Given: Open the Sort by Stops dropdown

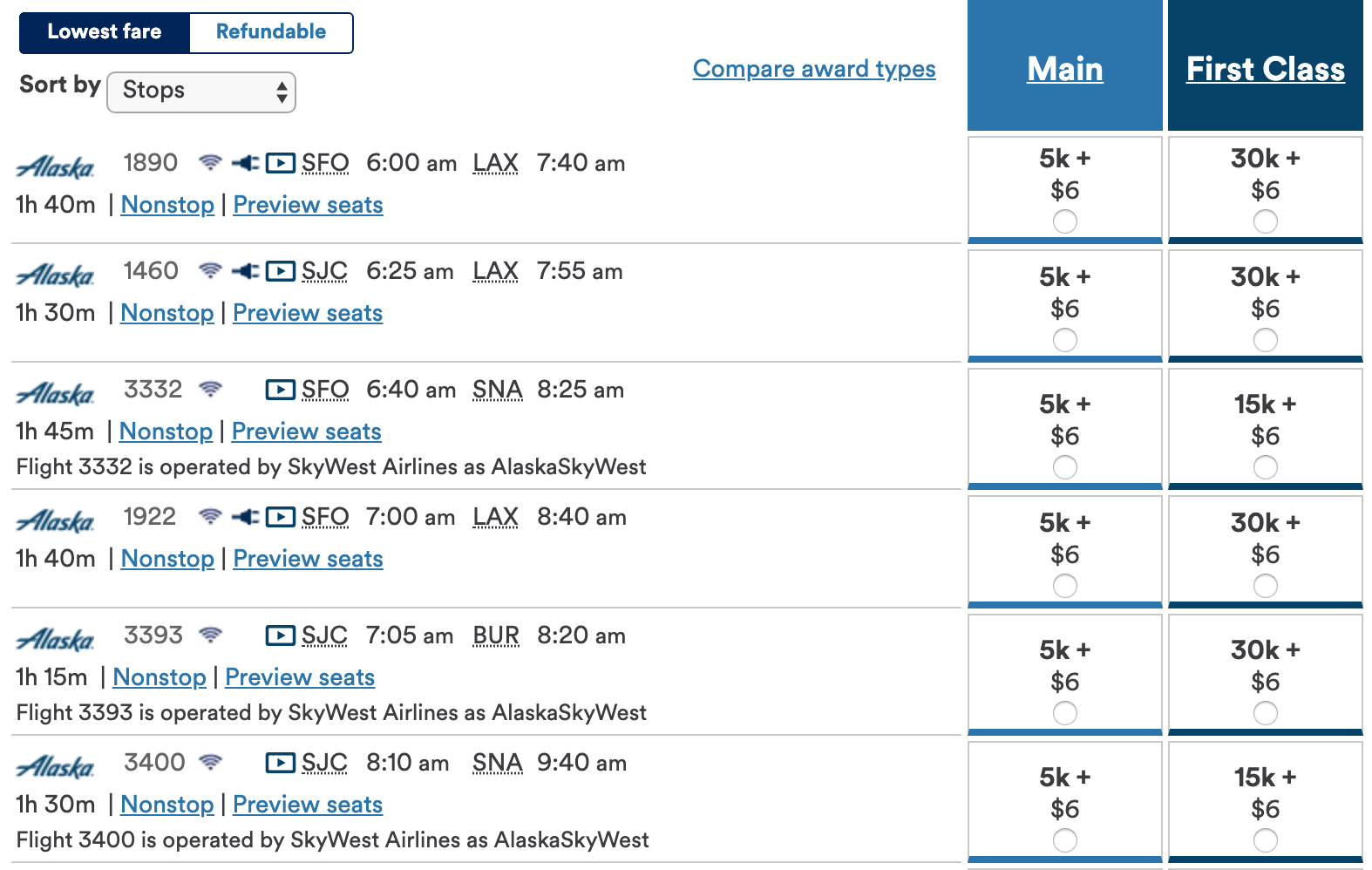Looking at the screenshot, I should point(201,92).
